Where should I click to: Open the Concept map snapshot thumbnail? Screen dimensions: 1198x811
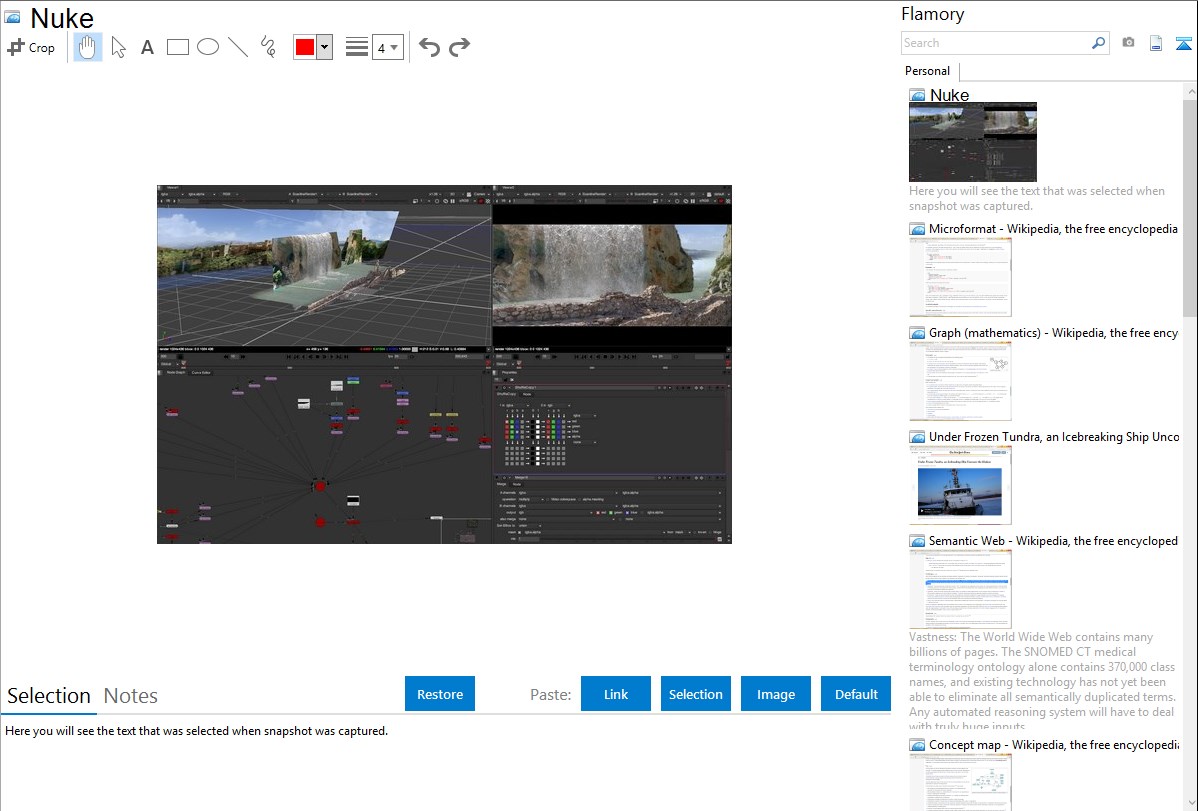tap(960, 783)
